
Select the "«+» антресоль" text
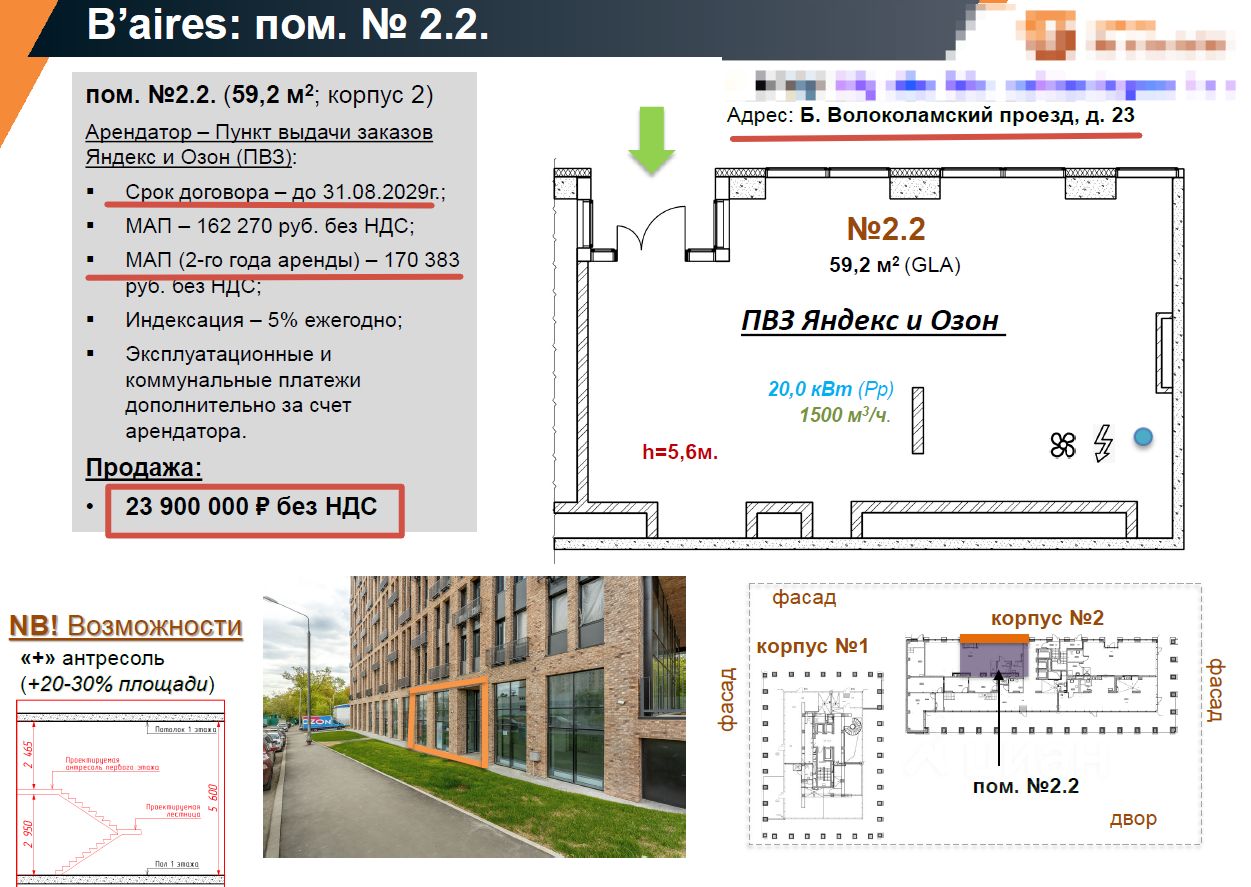[92, 660]
